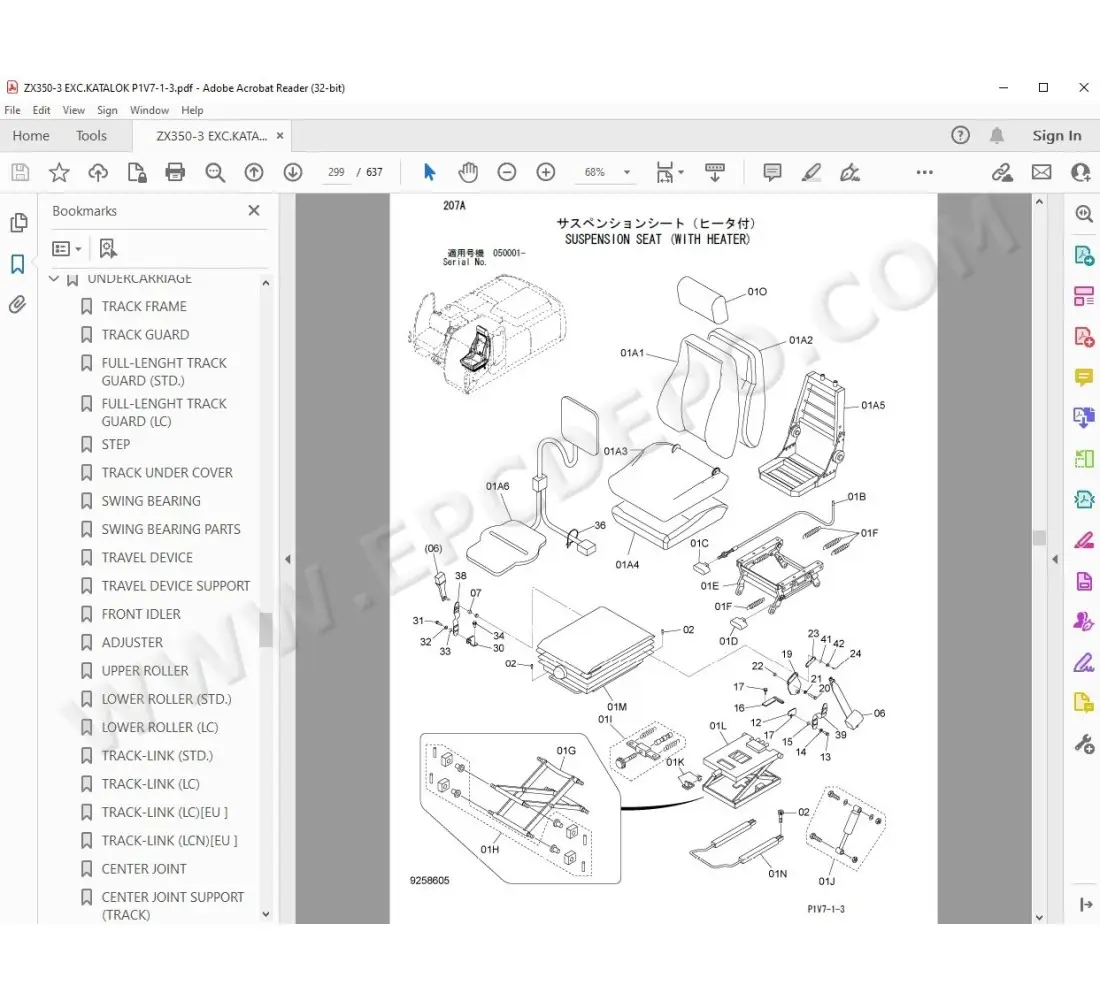Toggle the Bookmarks panel icon
Viewport: 1100px width, 1000px height.
point(17,264)
